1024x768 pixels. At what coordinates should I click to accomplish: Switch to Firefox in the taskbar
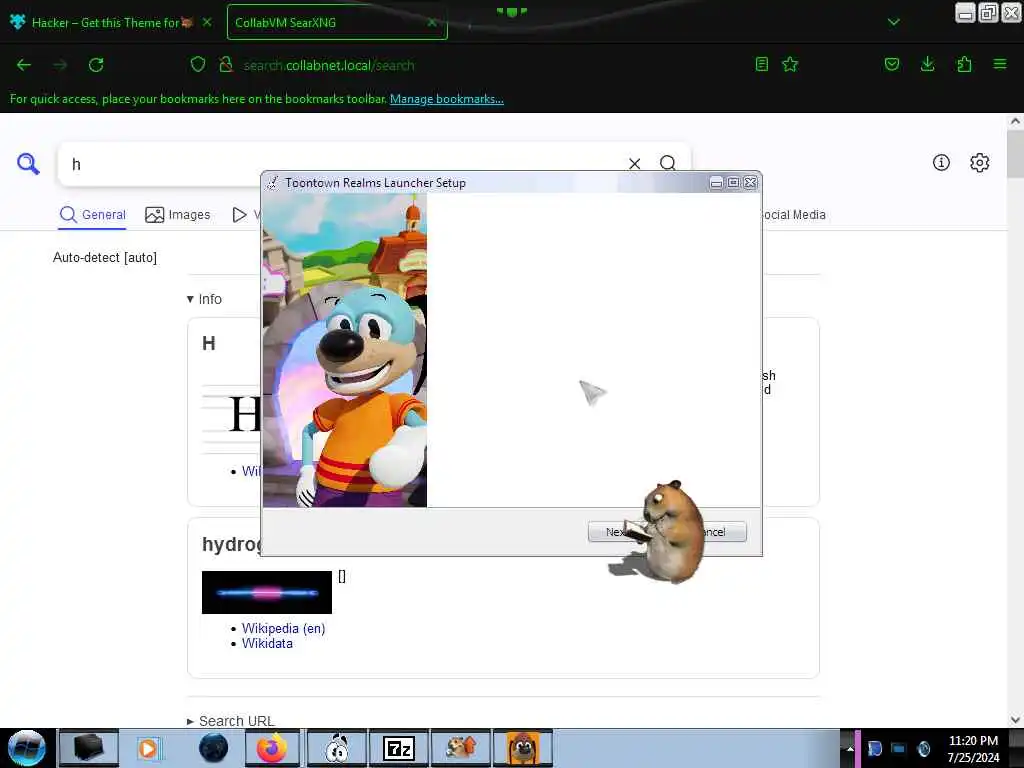point(272,748)
